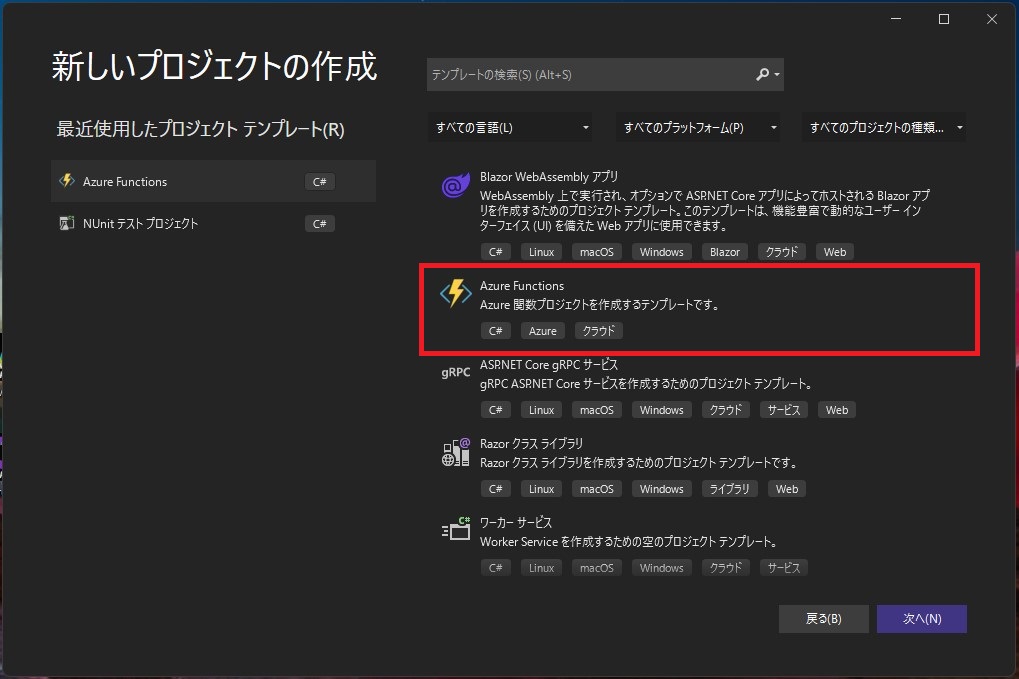Click the 戻る(B) back button
This screenshot has height=679, width=1019.
(x=823, y=619)
